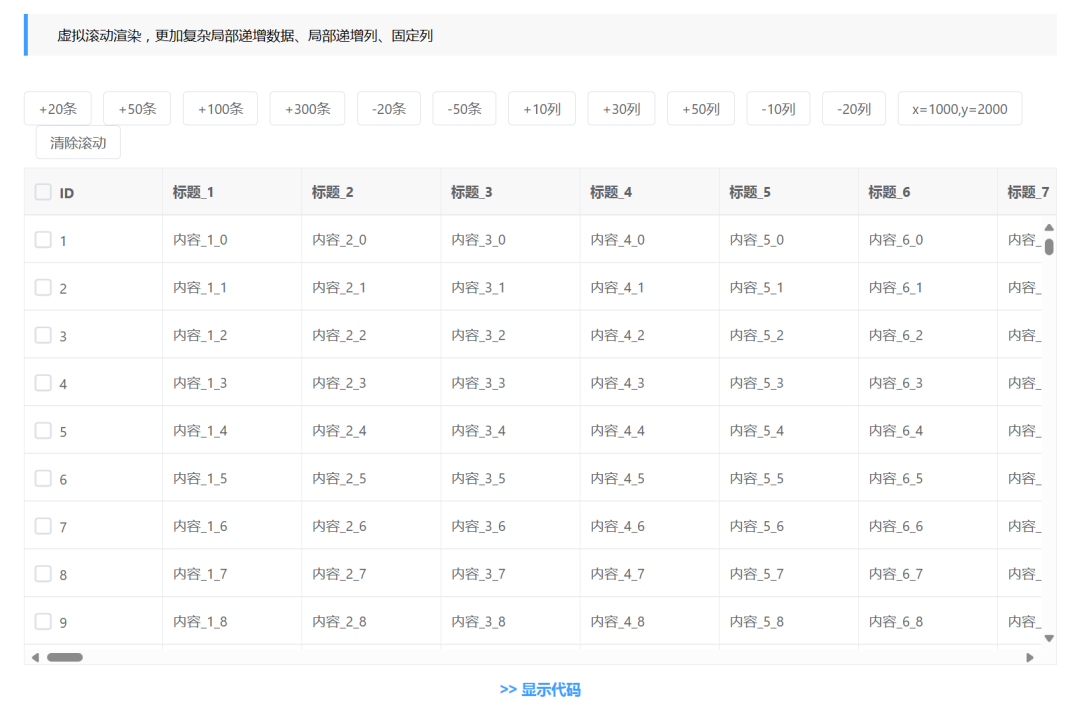Click the +100条 button
Image resolution: width=1080 pixels, height=714 pixels.
(x=221, y=108)
